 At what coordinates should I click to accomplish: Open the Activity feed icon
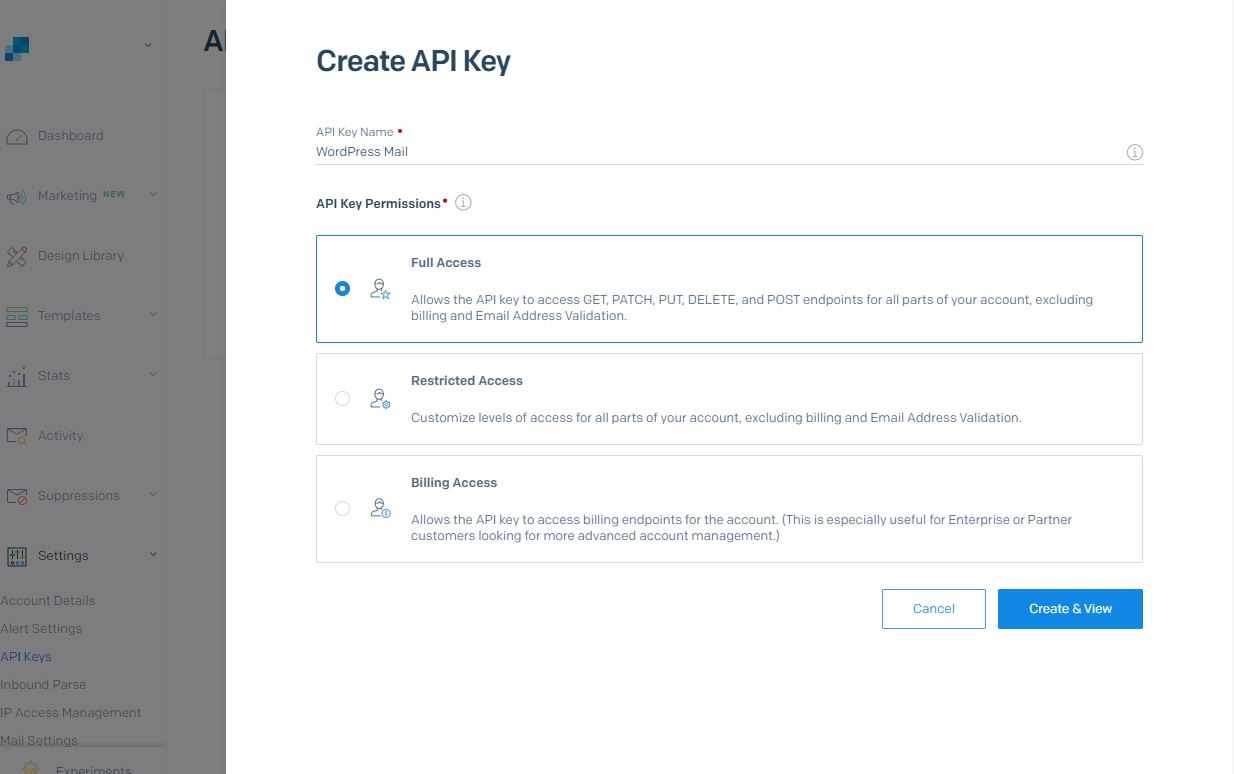coord(18,435)
